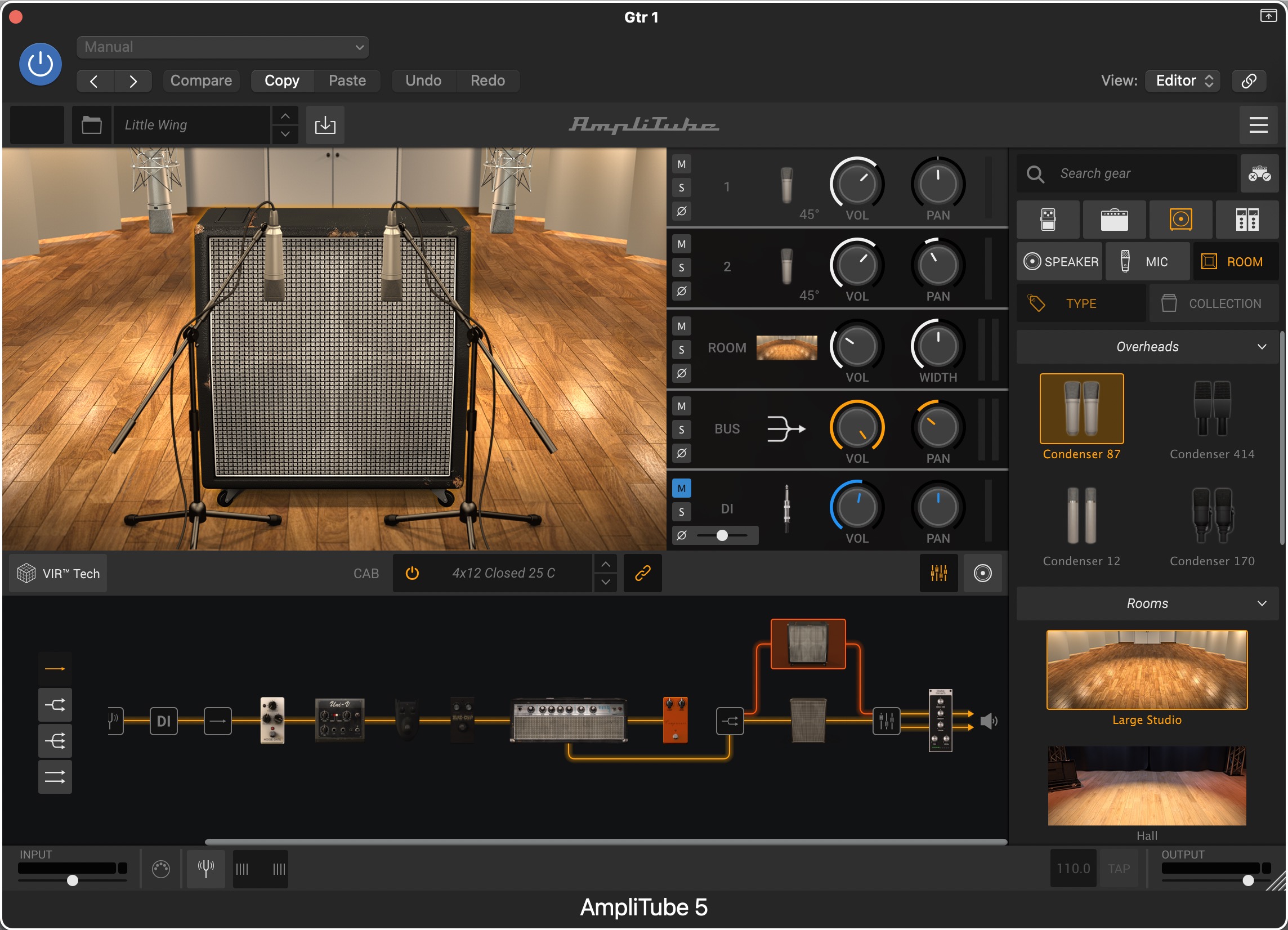The image size is (1288, 930).
Task: Click the Compare button
Action: point(201,81)
